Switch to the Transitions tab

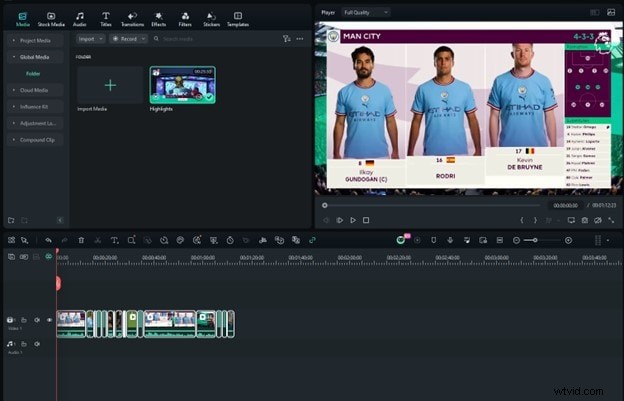(132, 18)
